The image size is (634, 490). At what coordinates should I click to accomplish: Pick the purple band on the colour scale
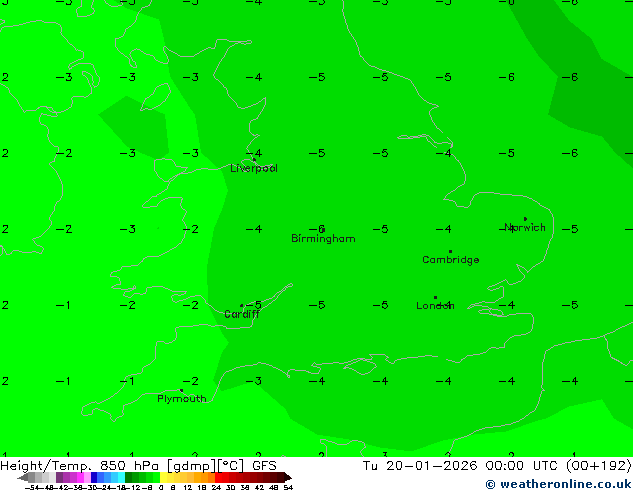point(59,477)
